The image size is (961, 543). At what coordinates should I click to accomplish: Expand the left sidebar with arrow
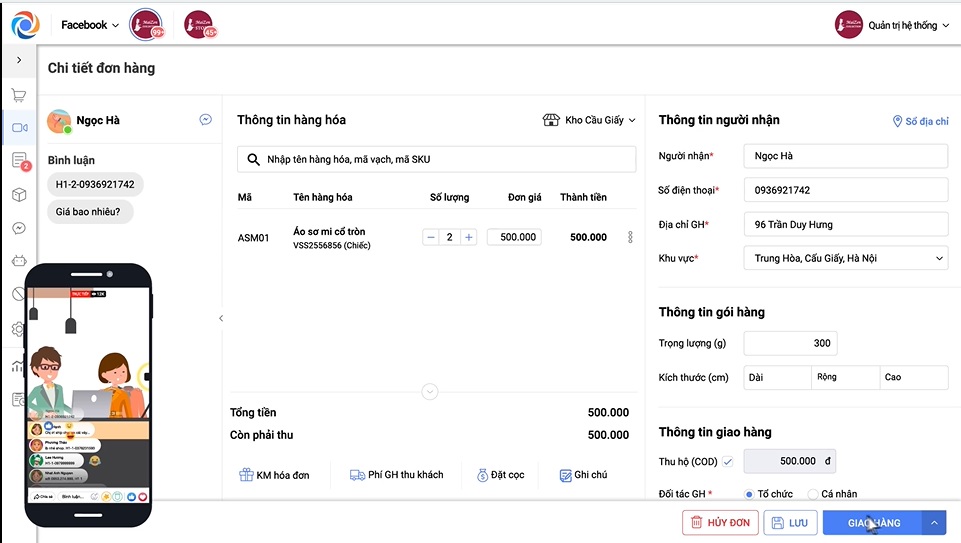19,60
